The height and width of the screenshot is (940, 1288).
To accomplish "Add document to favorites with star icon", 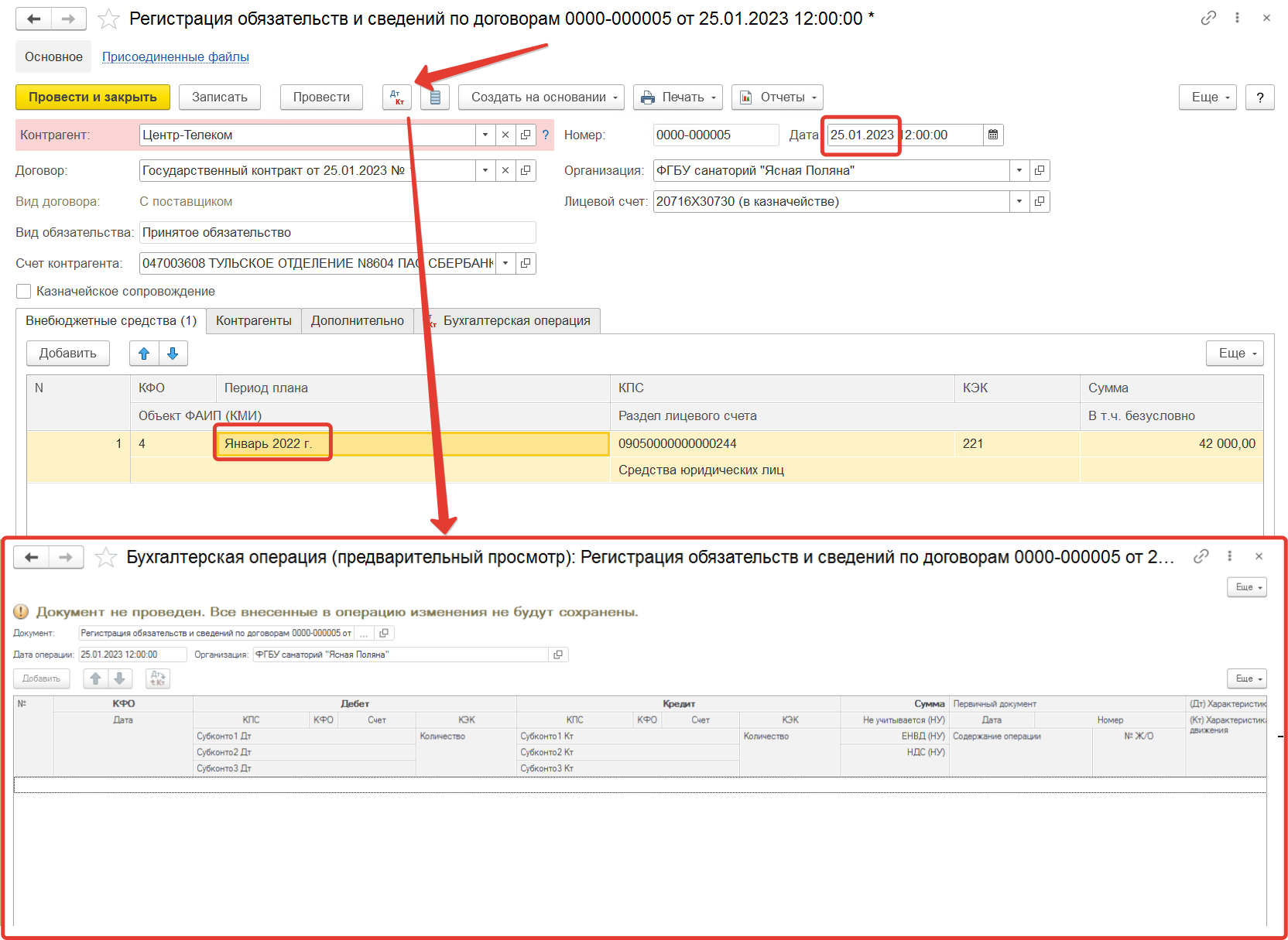I will [x=109, y=19].
